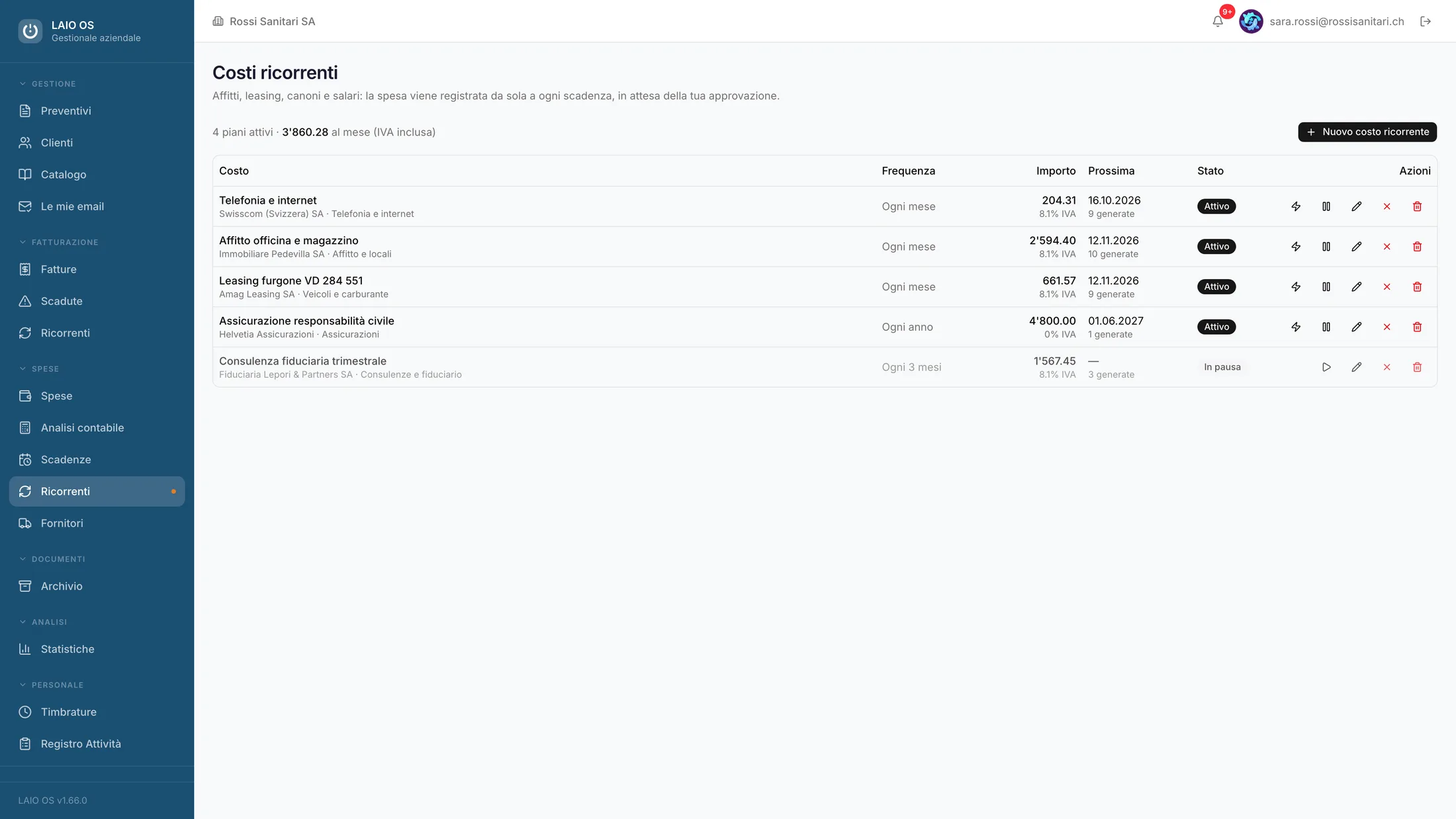This screenshot has width=1456, height=819.
Task: Cancel Telefonia e internet using red X
Action: pyautogui.click(x=1387, y=206)
